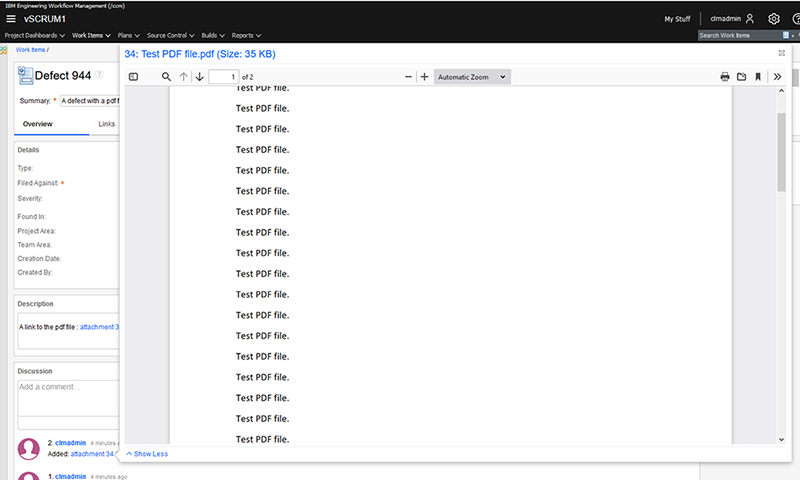This screenshot has width=800, height=480.
Task: Expand the Project Dashboards menu
Action: [35, 35]
